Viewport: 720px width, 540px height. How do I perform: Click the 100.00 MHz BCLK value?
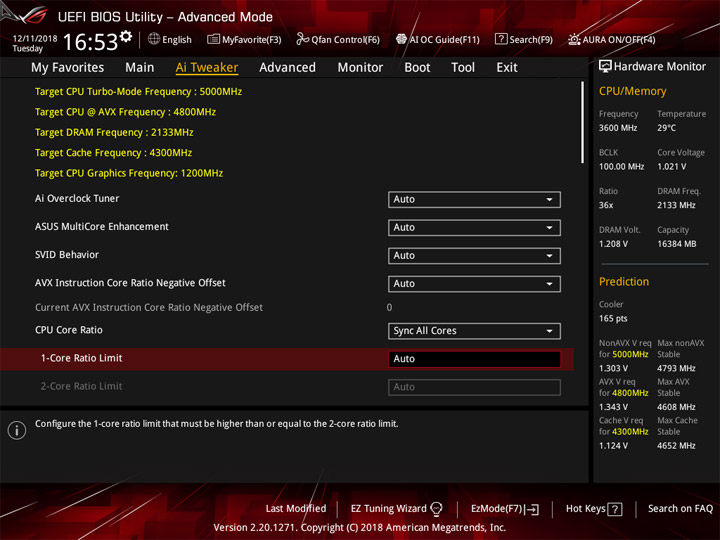tap(621, 166)
